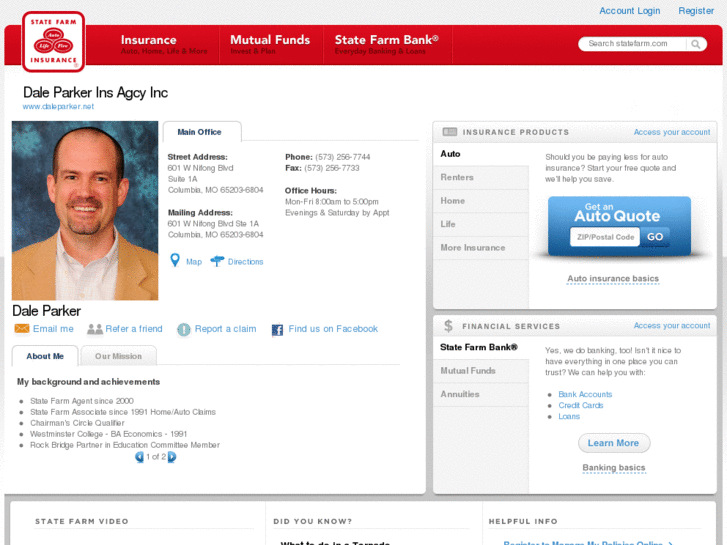This screenshot has height=545, width=727.
Task: Click Access your account in Financial Services
Action: point(672,326)
